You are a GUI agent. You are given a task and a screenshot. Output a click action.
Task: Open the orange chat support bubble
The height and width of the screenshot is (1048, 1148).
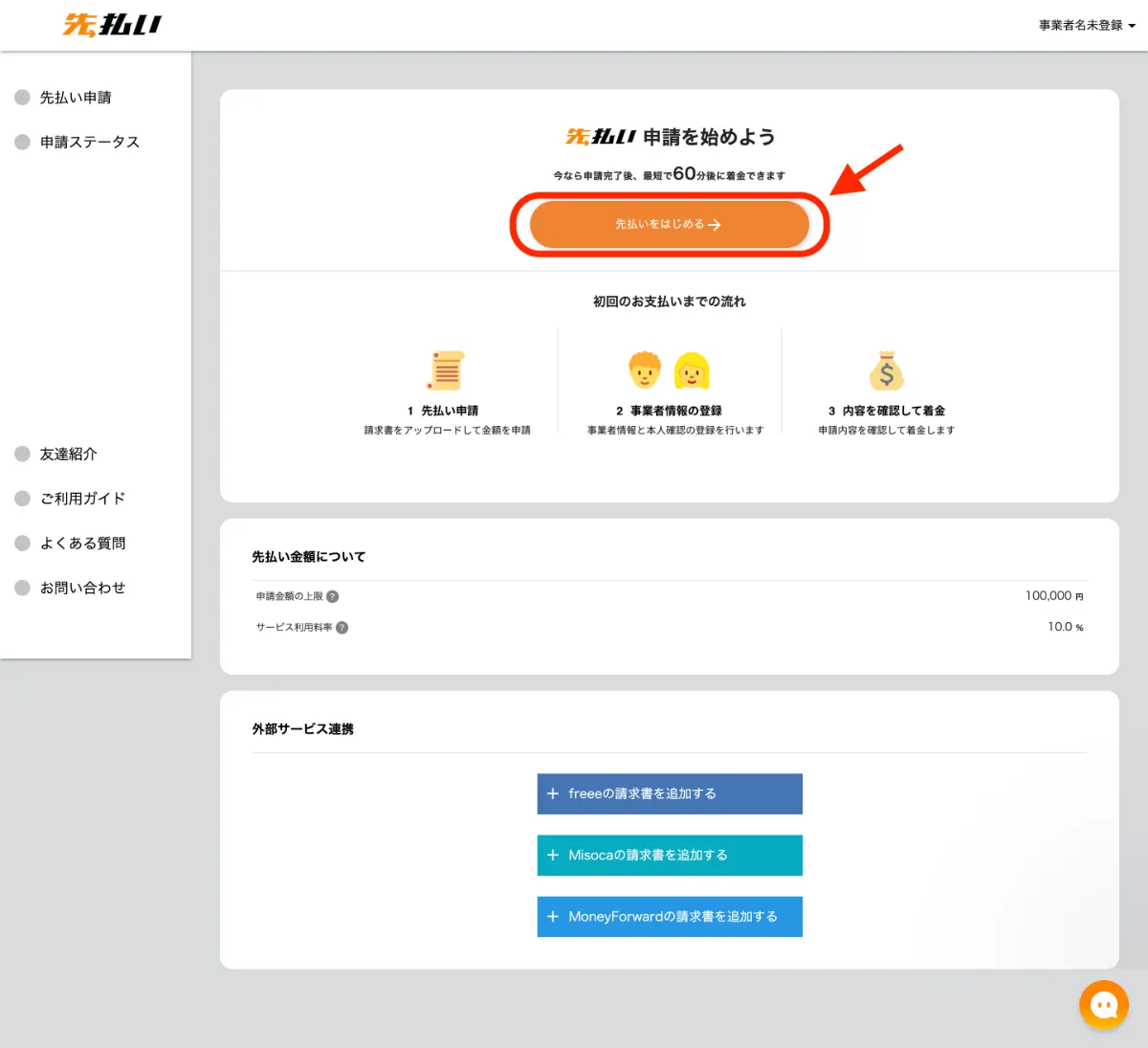[x=1104, y=1005]
